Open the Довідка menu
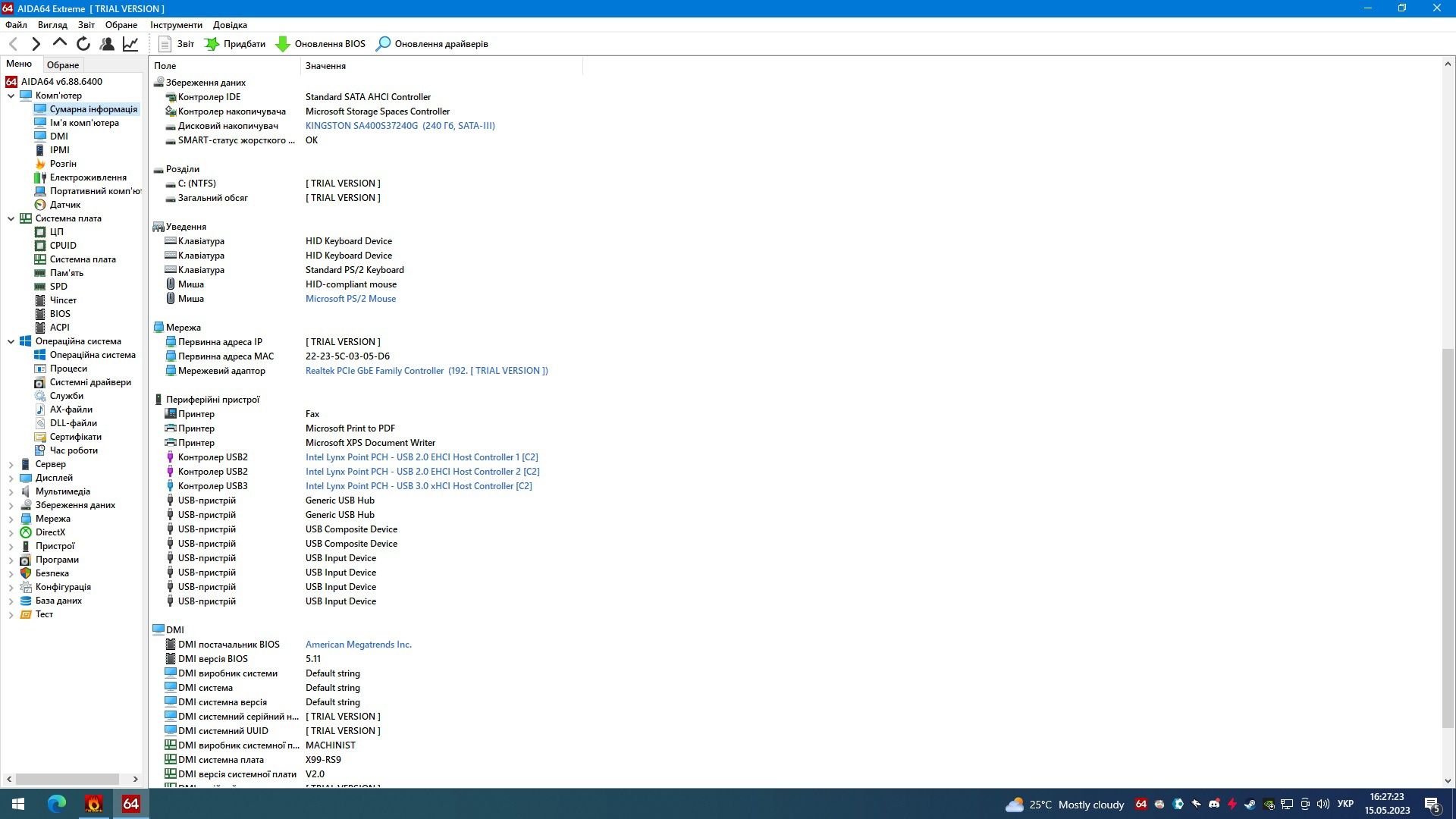The width and height of the screenshot is (1456, 819). pyautogui.click(x=230, y=25)
